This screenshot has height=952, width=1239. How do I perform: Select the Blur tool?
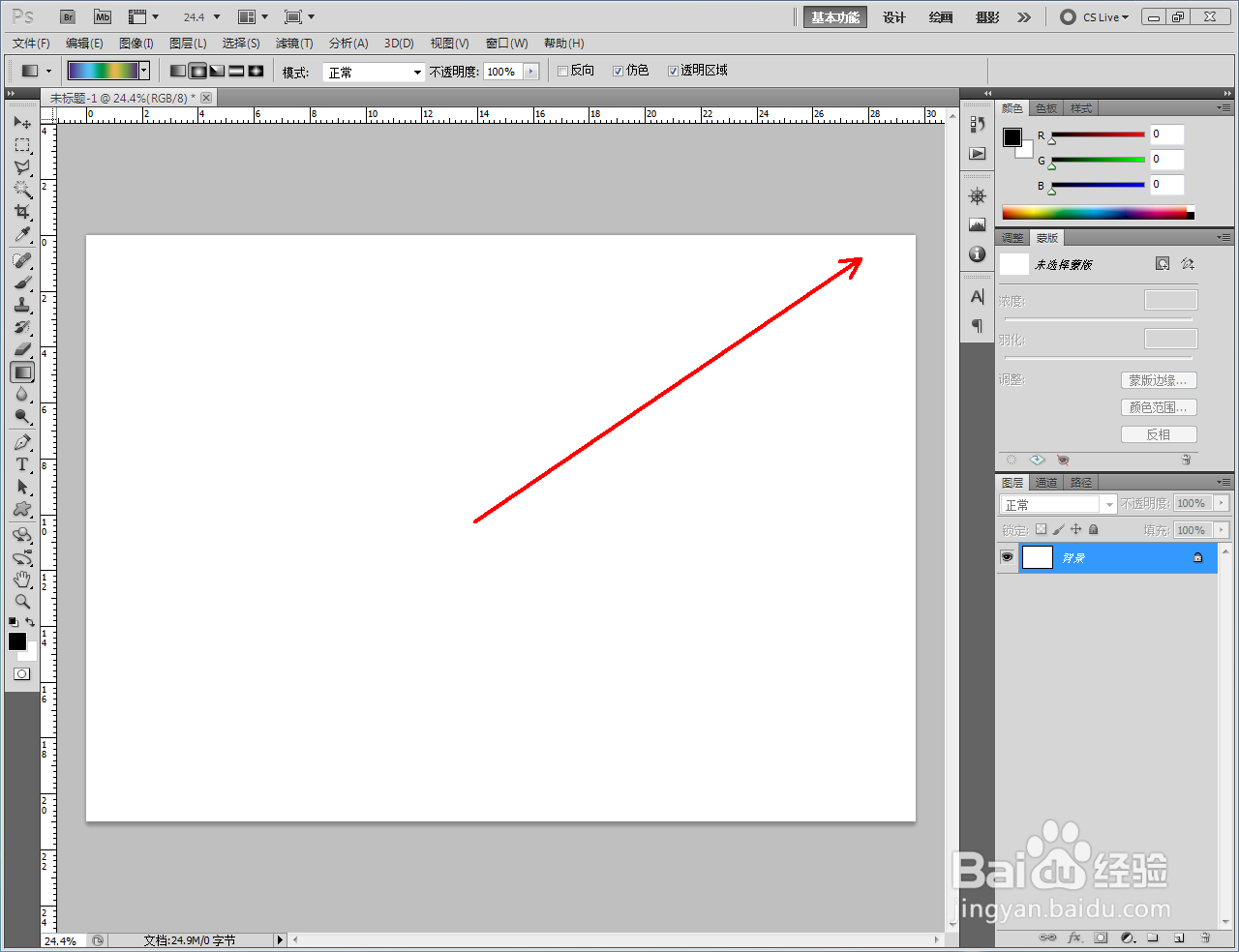click(x=22, y=394)
